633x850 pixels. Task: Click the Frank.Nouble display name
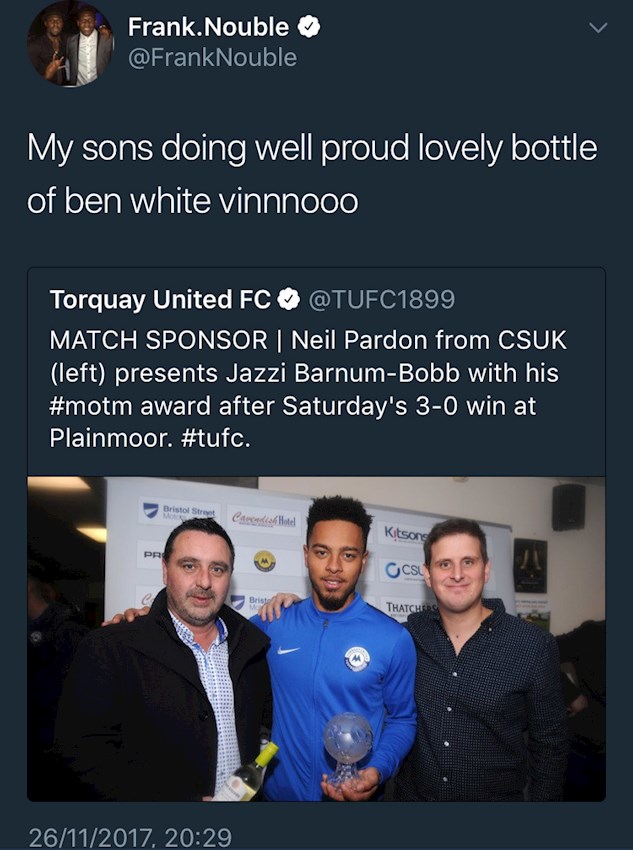click(x=208, y=27)
